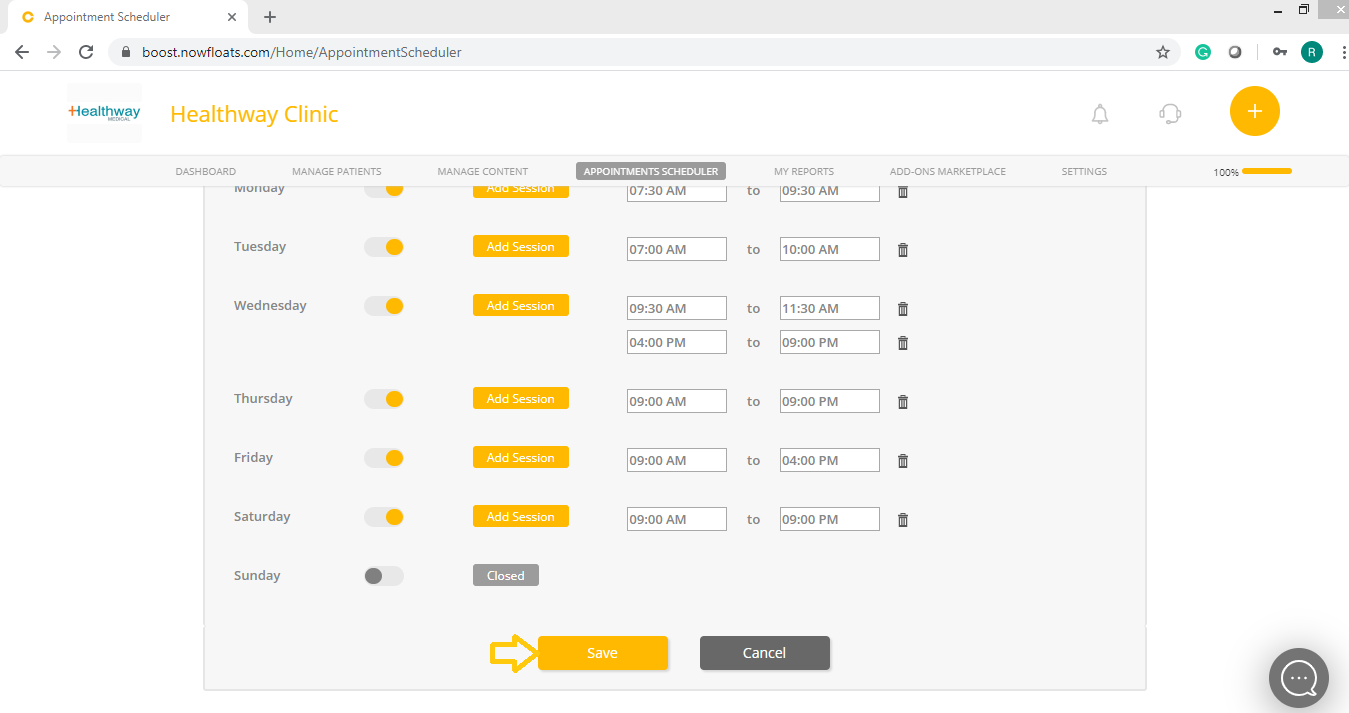Open the Chrome three-dot menu
1349x713 pixels.
pyautogui.click(x=1342, y=52)
